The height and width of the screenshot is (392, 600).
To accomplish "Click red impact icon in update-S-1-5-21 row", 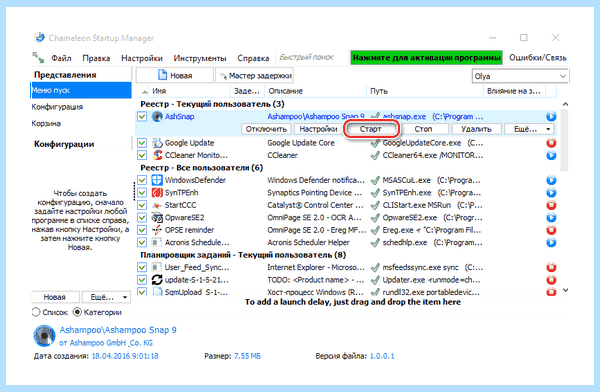I will pos(551,280).
